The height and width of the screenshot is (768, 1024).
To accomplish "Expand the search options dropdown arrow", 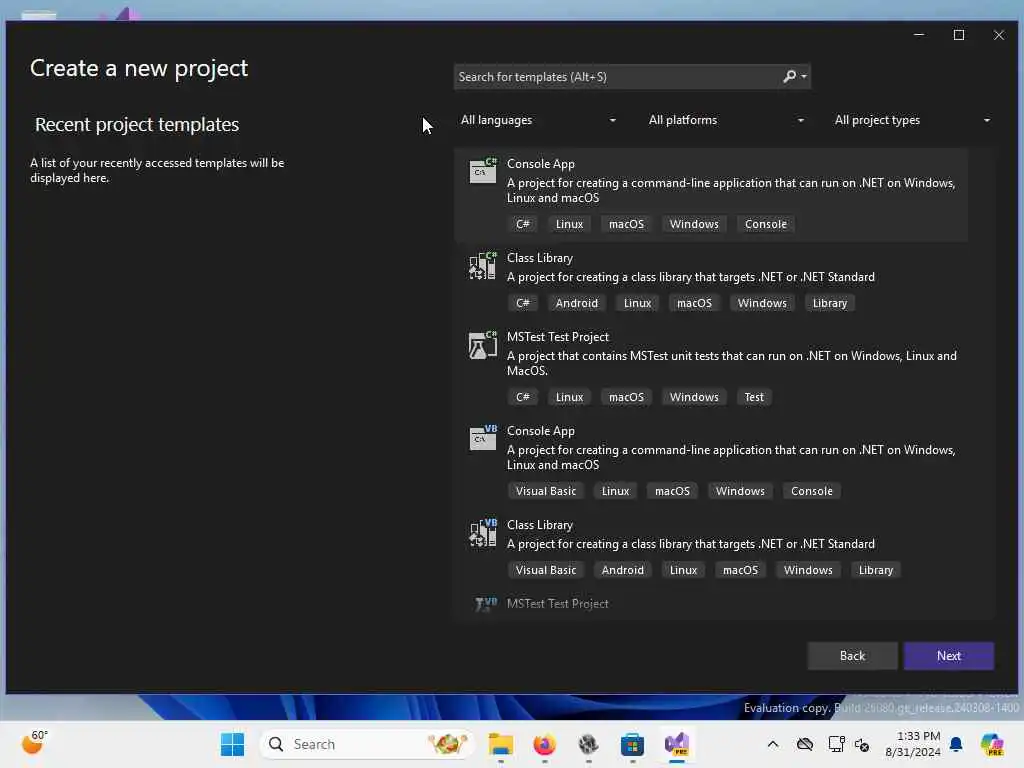I will pos(804,76).
